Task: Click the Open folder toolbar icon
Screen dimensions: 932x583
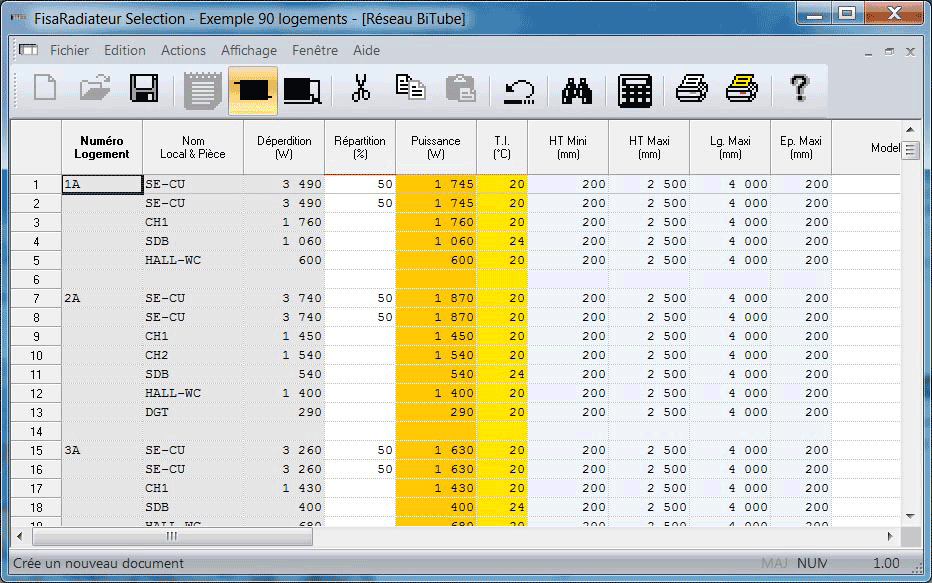Action: (95, 89)
